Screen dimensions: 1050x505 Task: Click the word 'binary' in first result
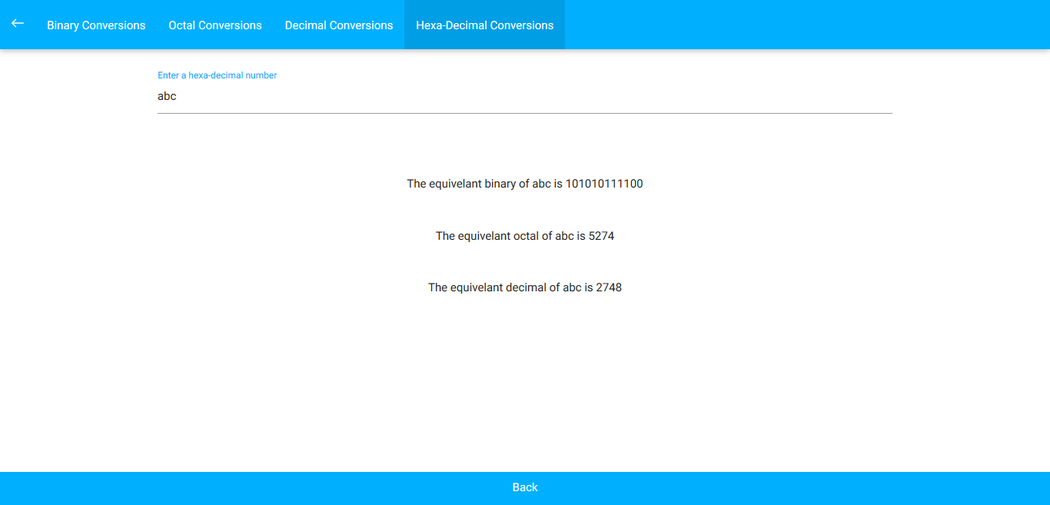(x=500, y=184)
